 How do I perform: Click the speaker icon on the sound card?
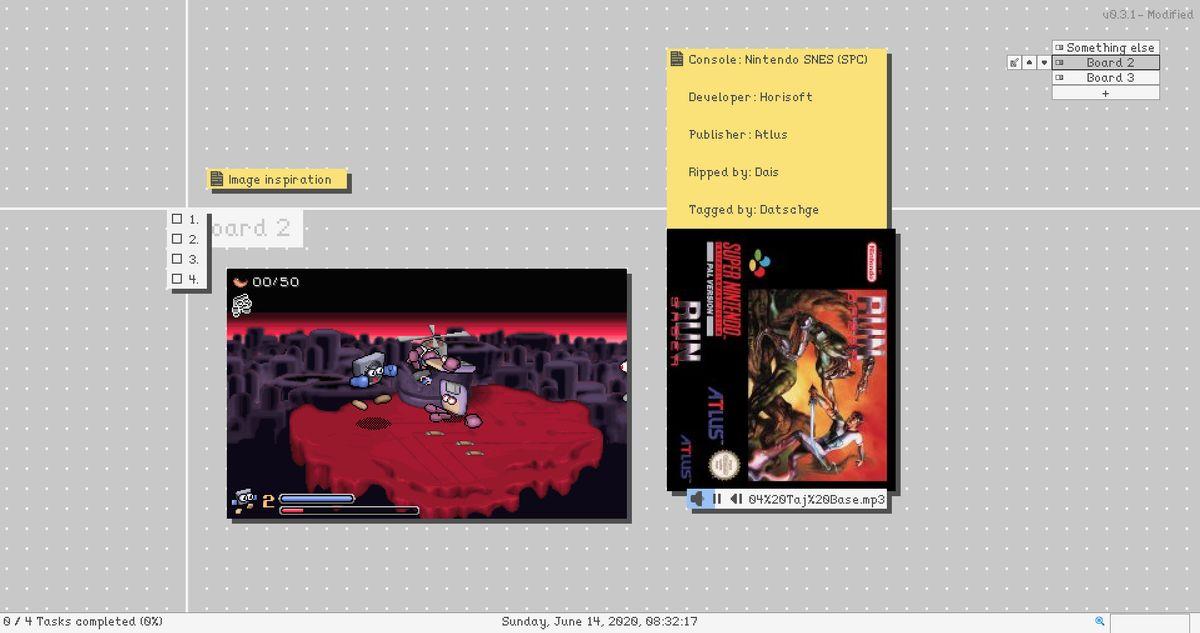698,499
